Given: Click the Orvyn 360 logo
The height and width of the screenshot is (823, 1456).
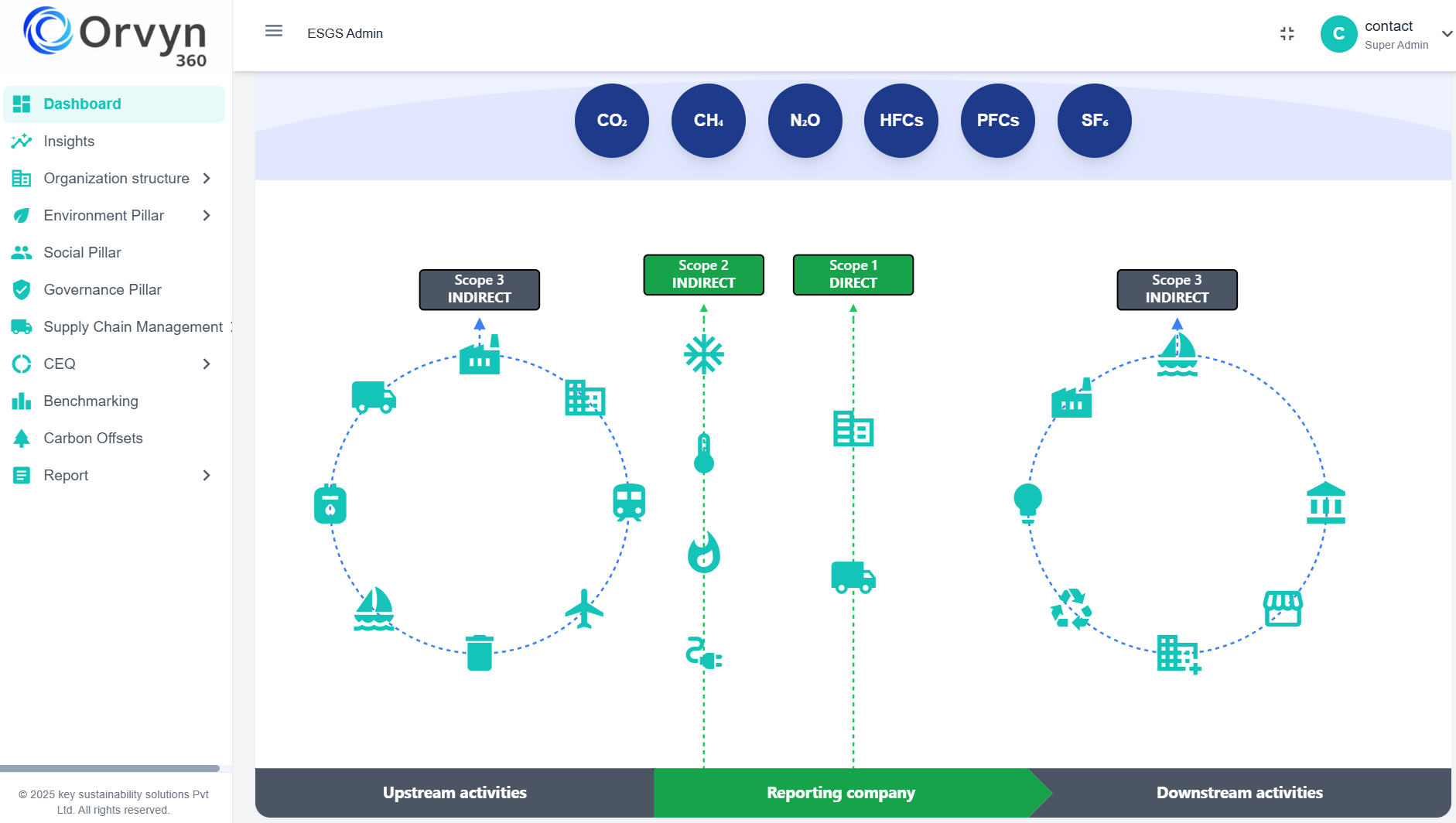Looking at the screenshot, I should pyautogui.click(x=114, y=36).
